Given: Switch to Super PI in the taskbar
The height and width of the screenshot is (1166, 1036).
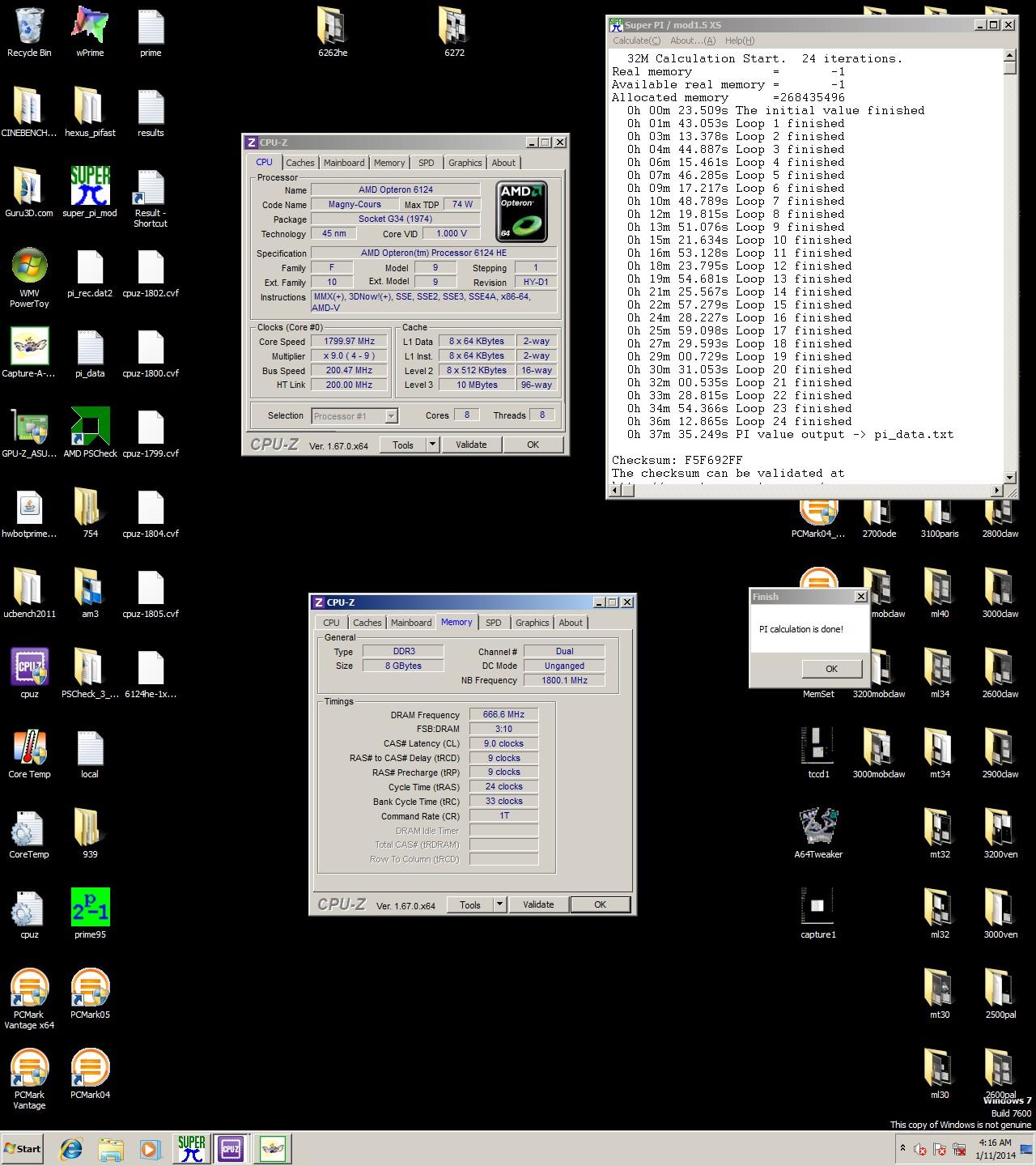Looking at the screenshot, I should [192, 1148].
